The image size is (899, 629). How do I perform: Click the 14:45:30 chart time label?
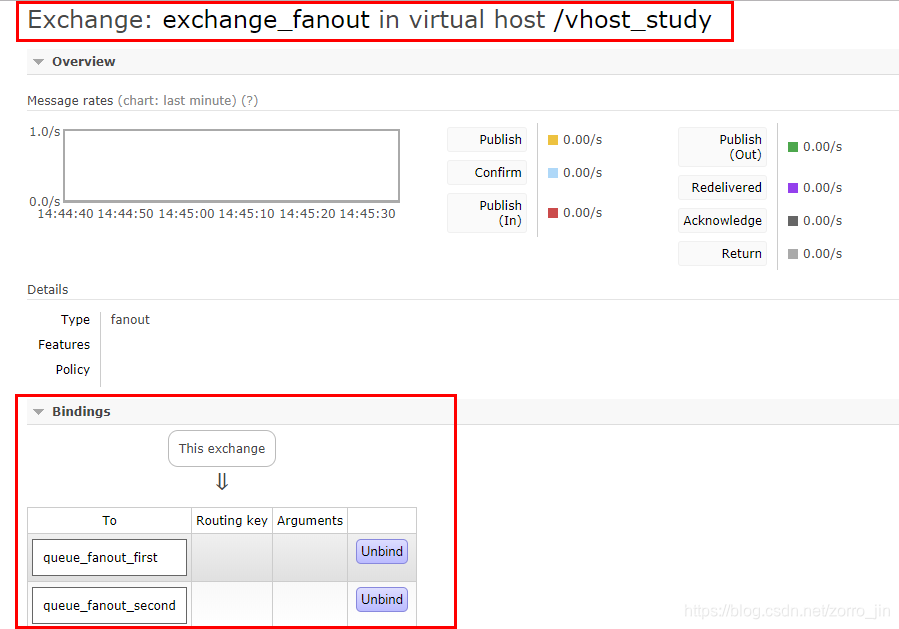[x=368, y=214]
